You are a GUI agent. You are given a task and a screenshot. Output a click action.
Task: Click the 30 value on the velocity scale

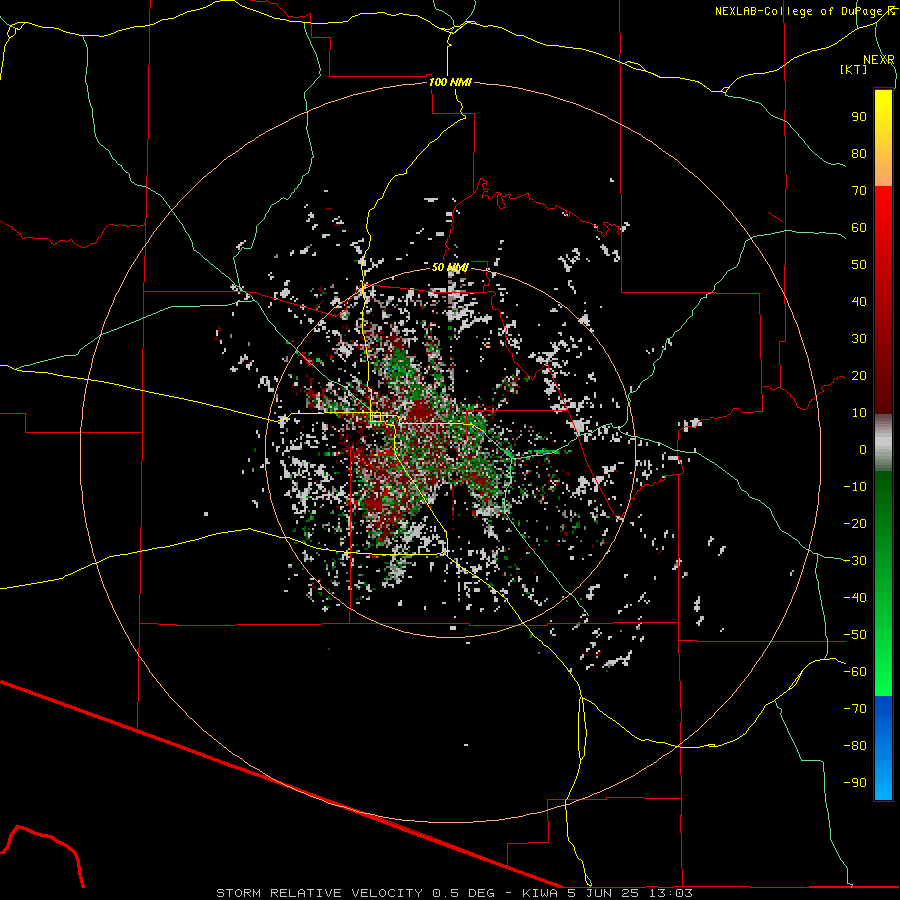(859, 339)
